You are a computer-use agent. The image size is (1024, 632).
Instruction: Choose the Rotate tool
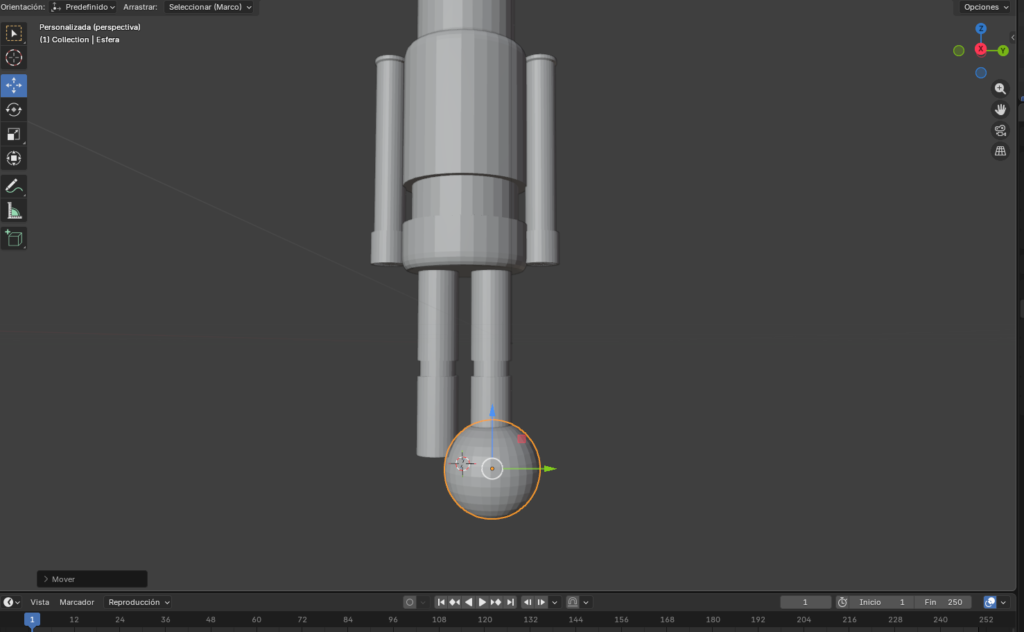click(x=14, y=110)
